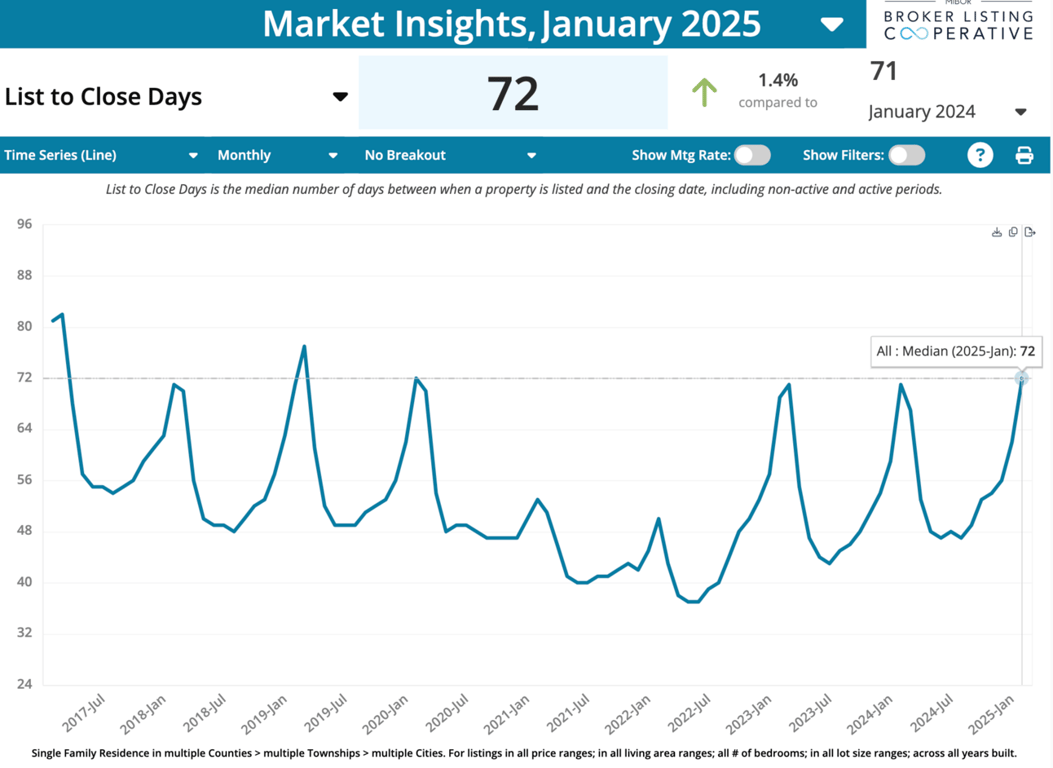Enable the Show Filters switch

pyautogui.click(x=907, y=155)
